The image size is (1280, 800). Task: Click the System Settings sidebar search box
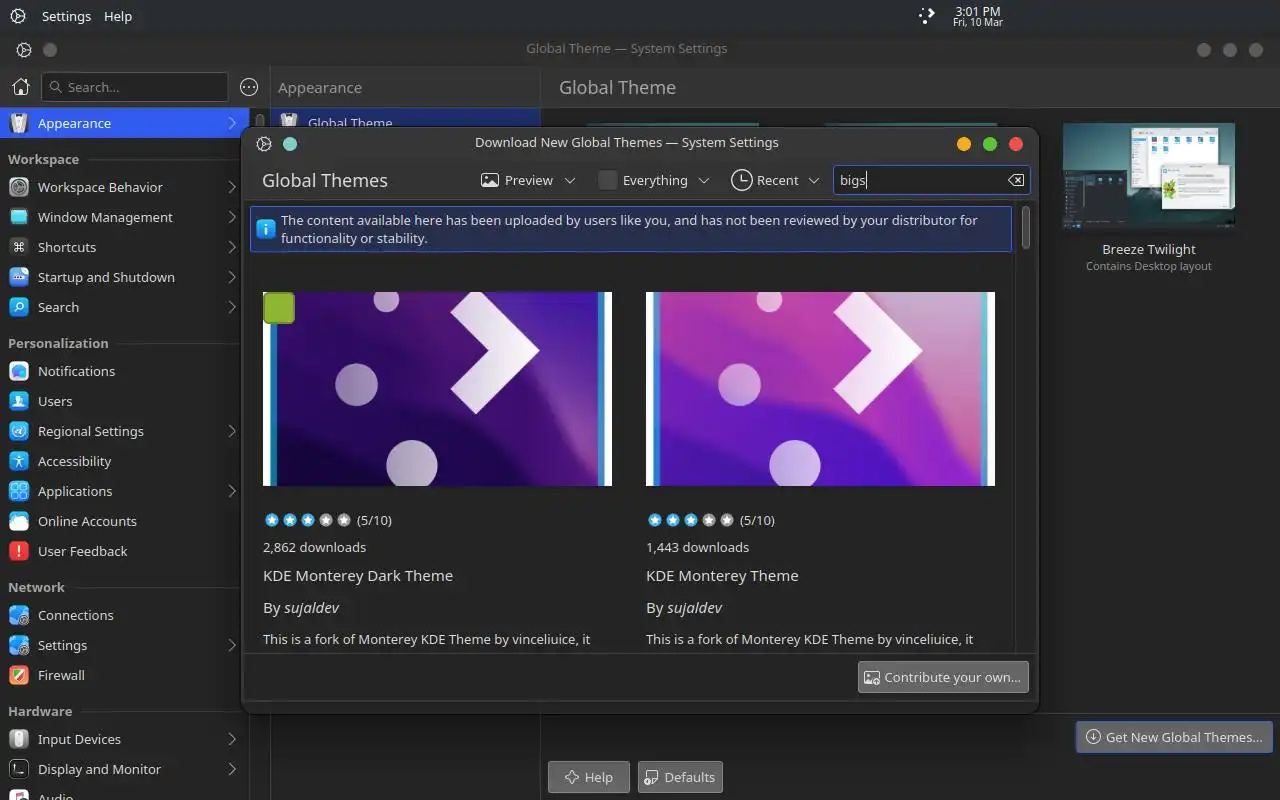pos(135,87)
